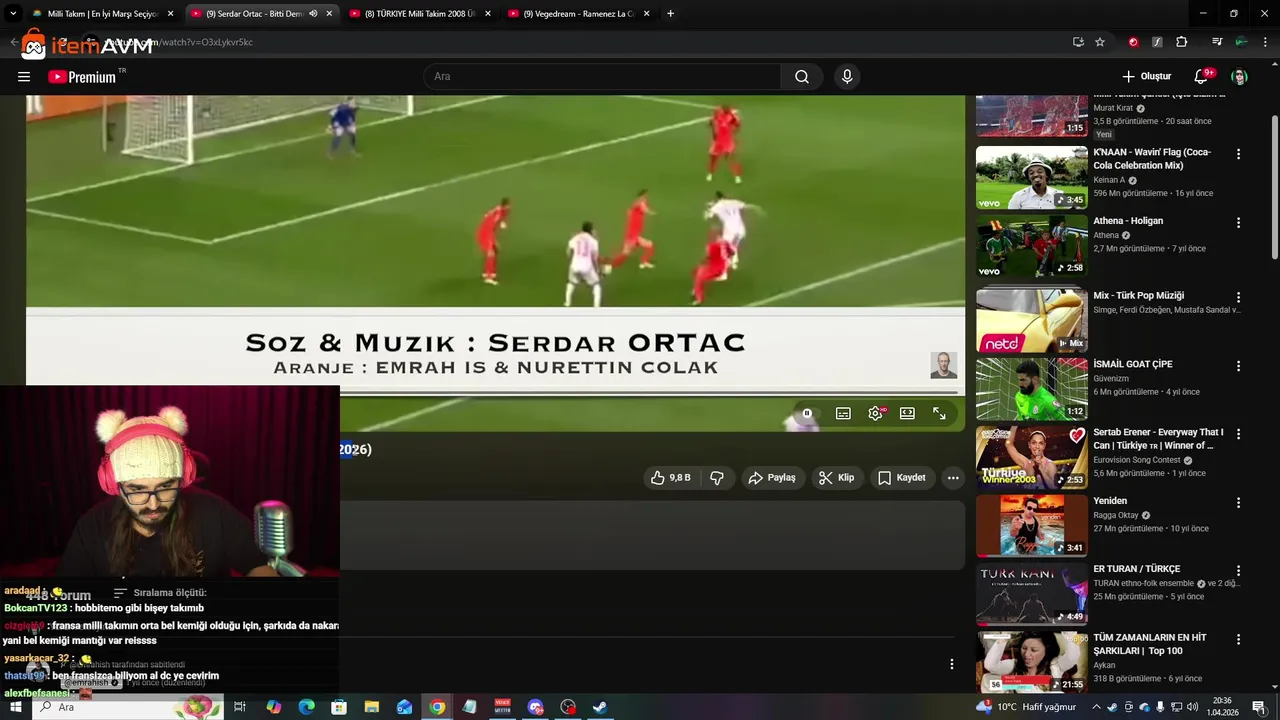
Task: Open the system tray volume icon
Action: (1193, 707)
